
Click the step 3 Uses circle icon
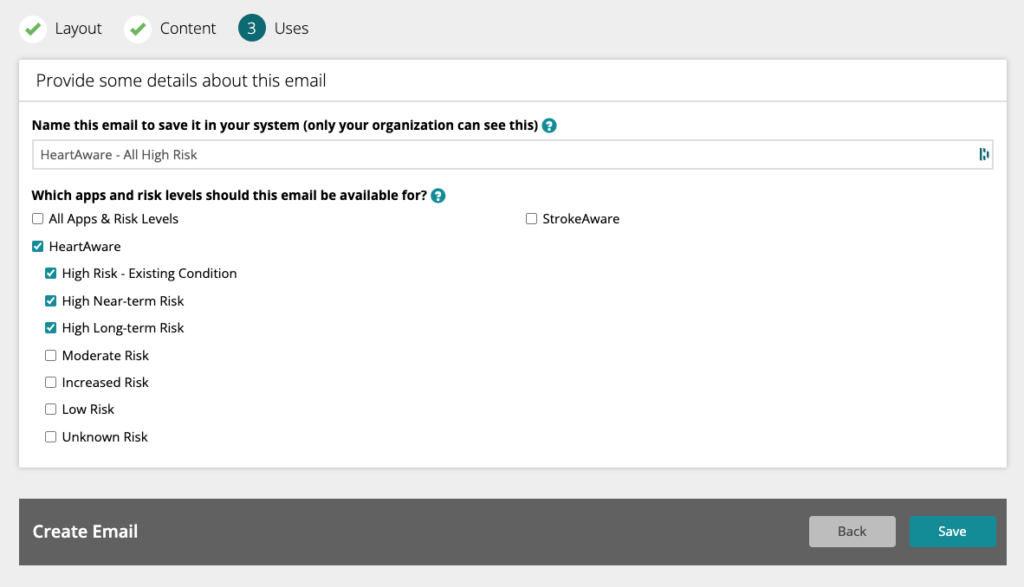point(251,28)
